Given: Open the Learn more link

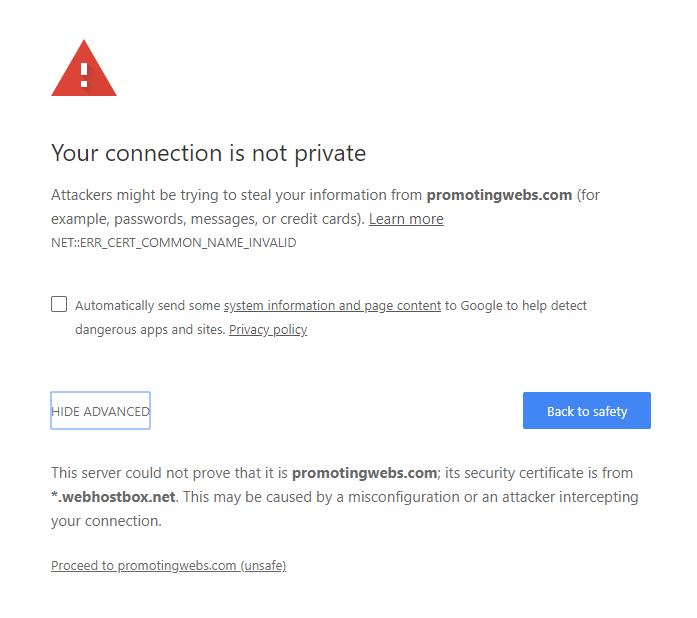Looking at the screenshot, I should 406,219.
